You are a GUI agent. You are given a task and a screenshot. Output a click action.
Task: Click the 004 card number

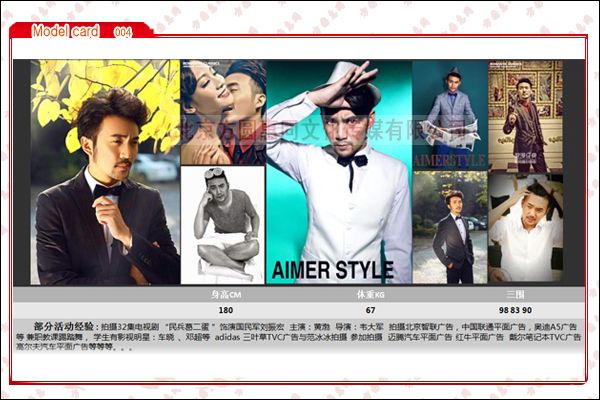(123, 32)
